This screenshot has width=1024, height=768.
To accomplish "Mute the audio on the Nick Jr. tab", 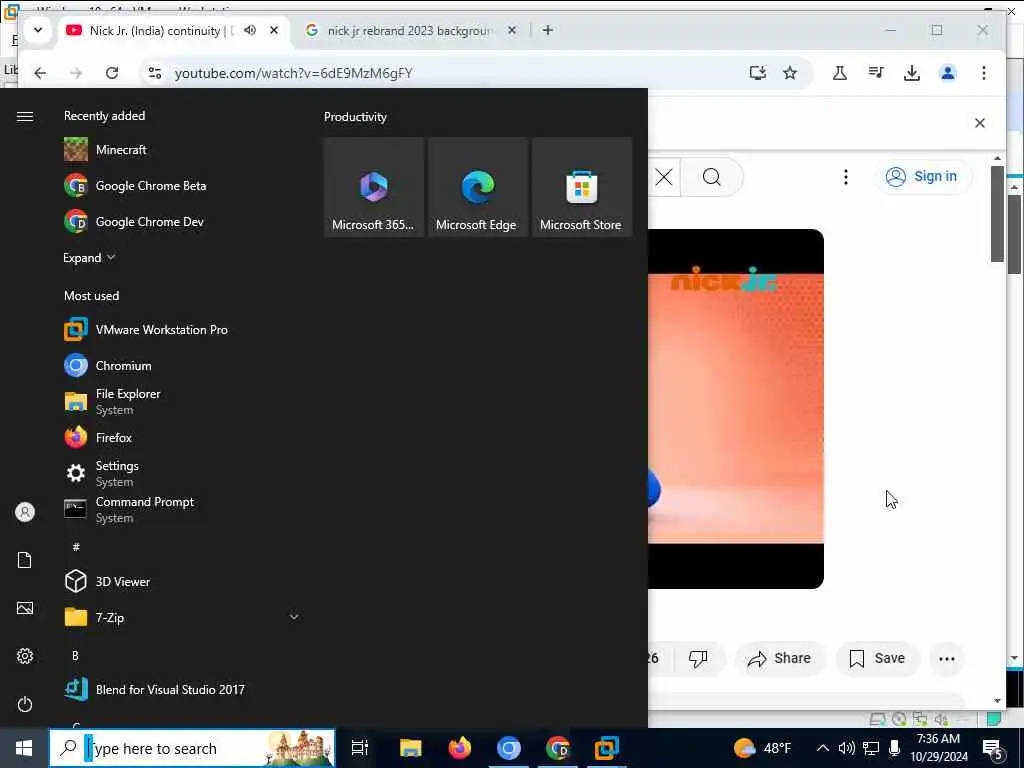I will tap(250, 31).
